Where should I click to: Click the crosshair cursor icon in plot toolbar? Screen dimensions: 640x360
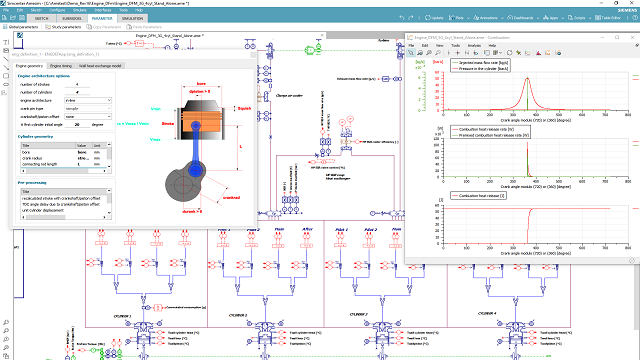pos(458,53)
